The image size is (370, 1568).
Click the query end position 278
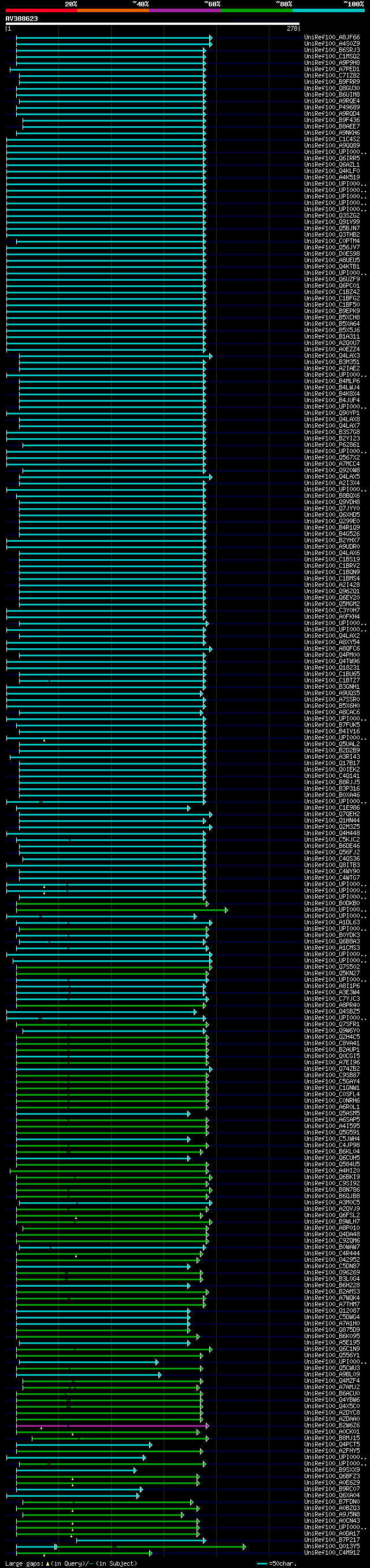(292, 28)
